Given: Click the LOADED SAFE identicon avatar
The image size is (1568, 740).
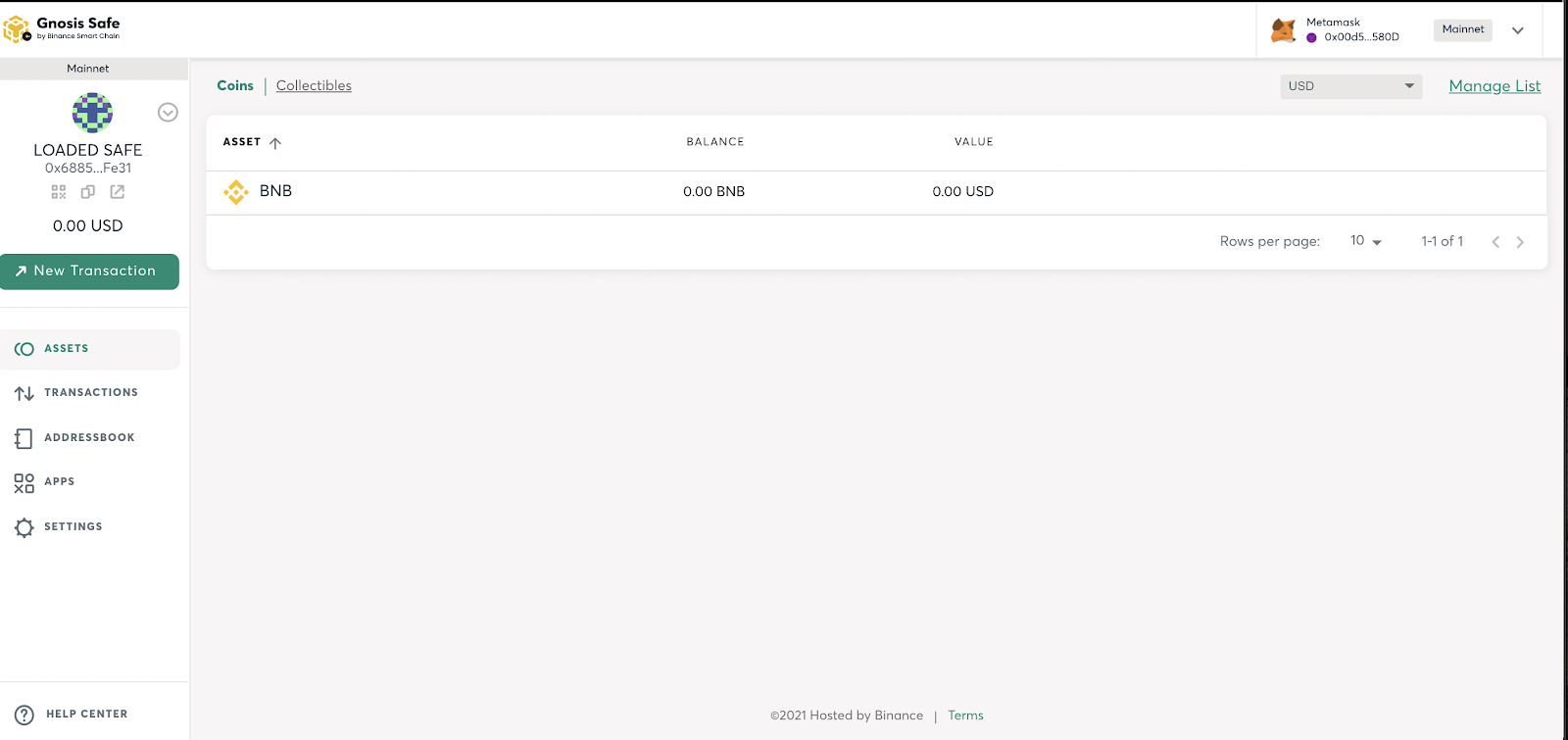Looking at the screenshot, I should tap(92, 113).
